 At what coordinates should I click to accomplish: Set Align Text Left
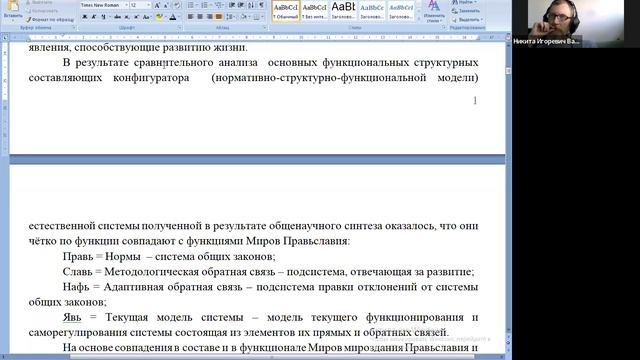[191, 17]
